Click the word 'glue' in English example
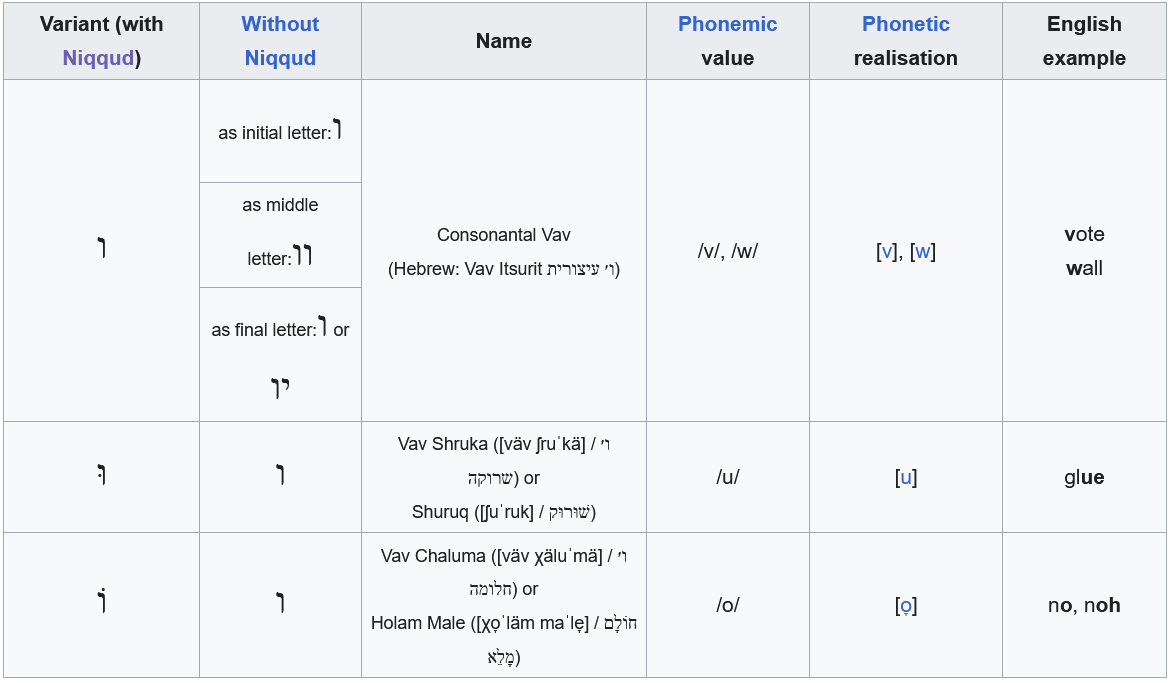This screenshot has height=683, width=1174. 1084,477
